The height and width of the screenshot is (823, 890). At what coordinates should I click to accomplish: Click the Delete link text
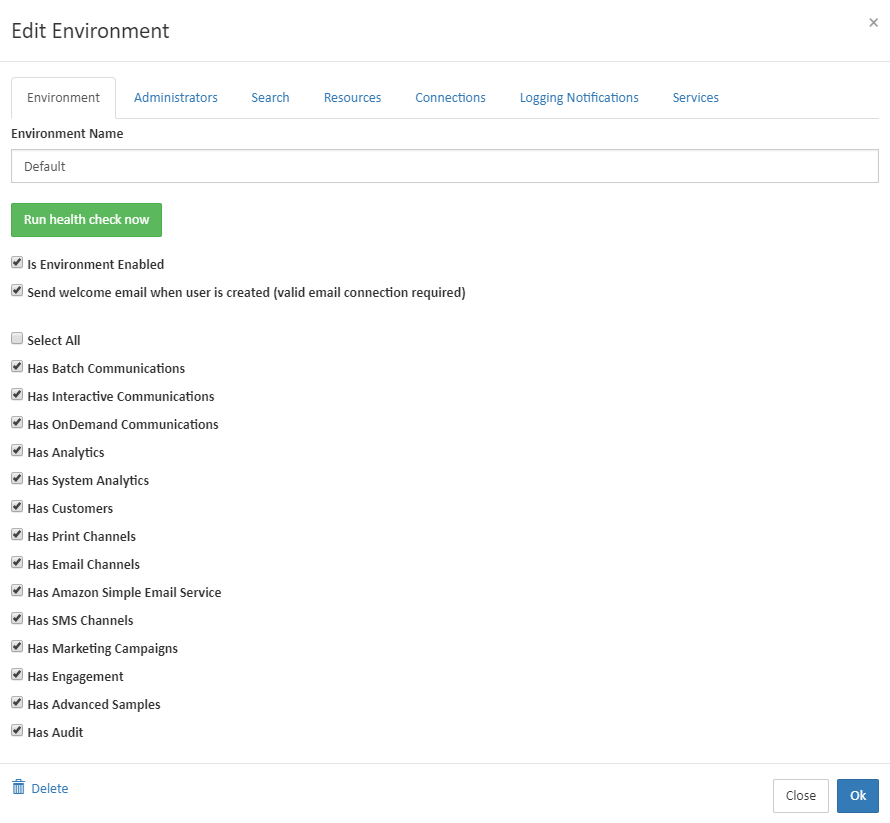pyautogui.click(x=50, y=788)
